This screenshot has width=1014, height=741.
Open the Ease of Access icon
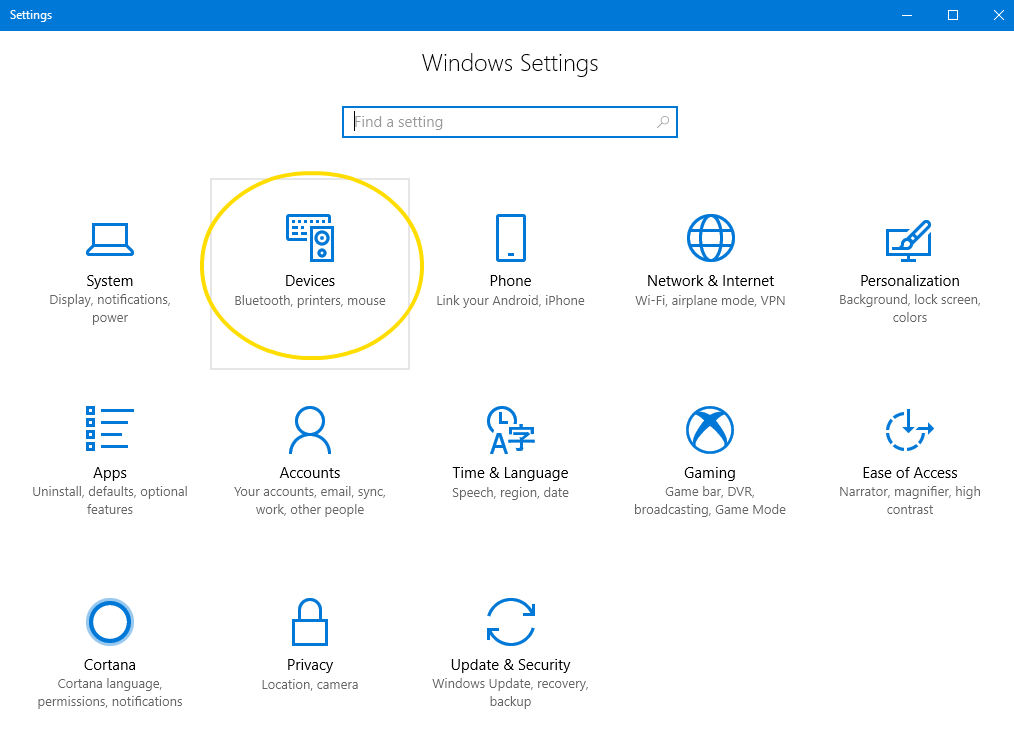(x=909, y=430)
